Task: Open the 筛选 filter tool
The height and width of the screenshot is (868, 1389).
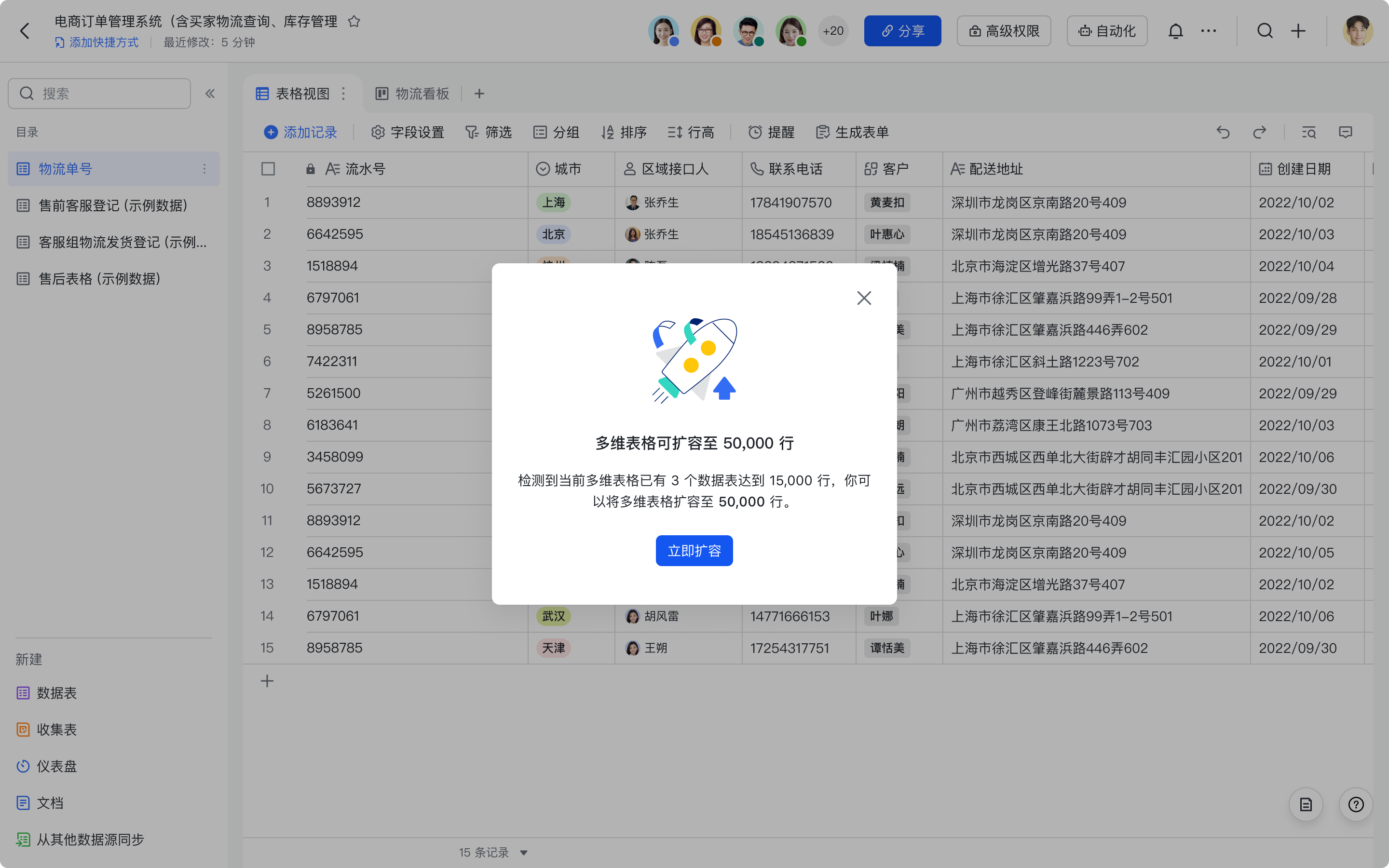Action: point(489,133)
